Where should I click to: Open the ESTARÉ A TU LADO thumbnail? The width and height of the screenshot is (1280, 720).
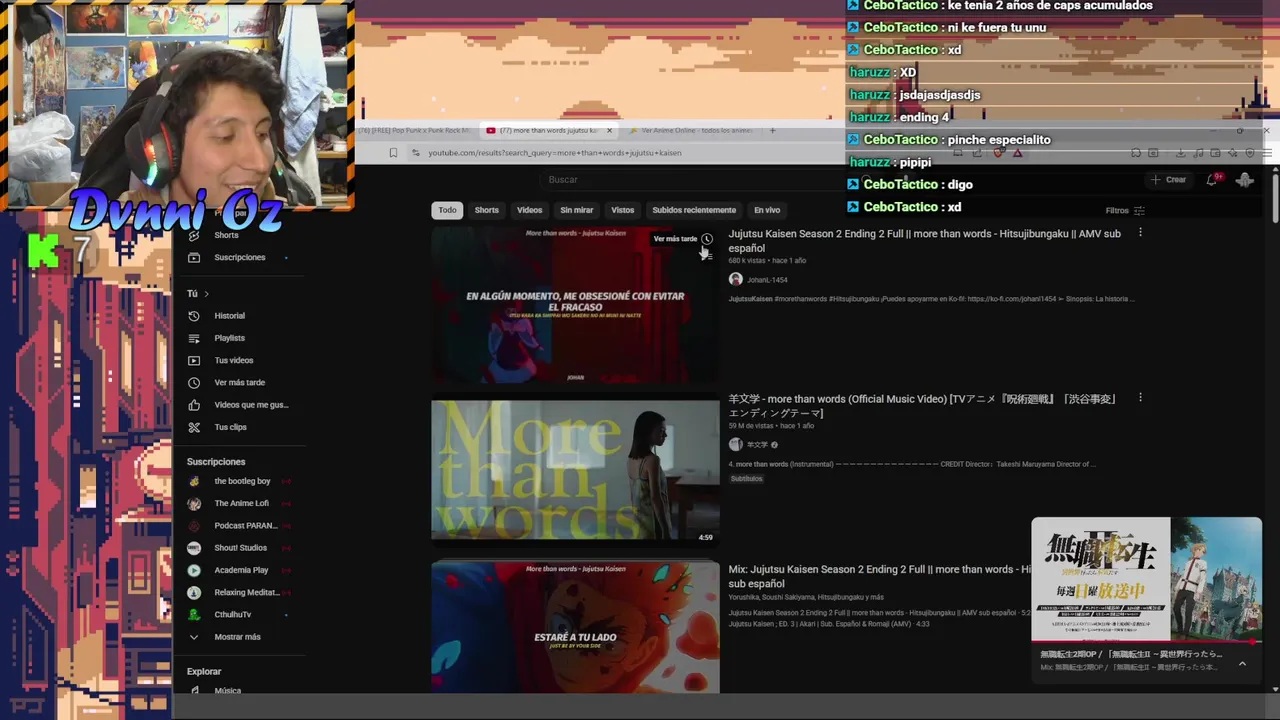coord(575,627)
